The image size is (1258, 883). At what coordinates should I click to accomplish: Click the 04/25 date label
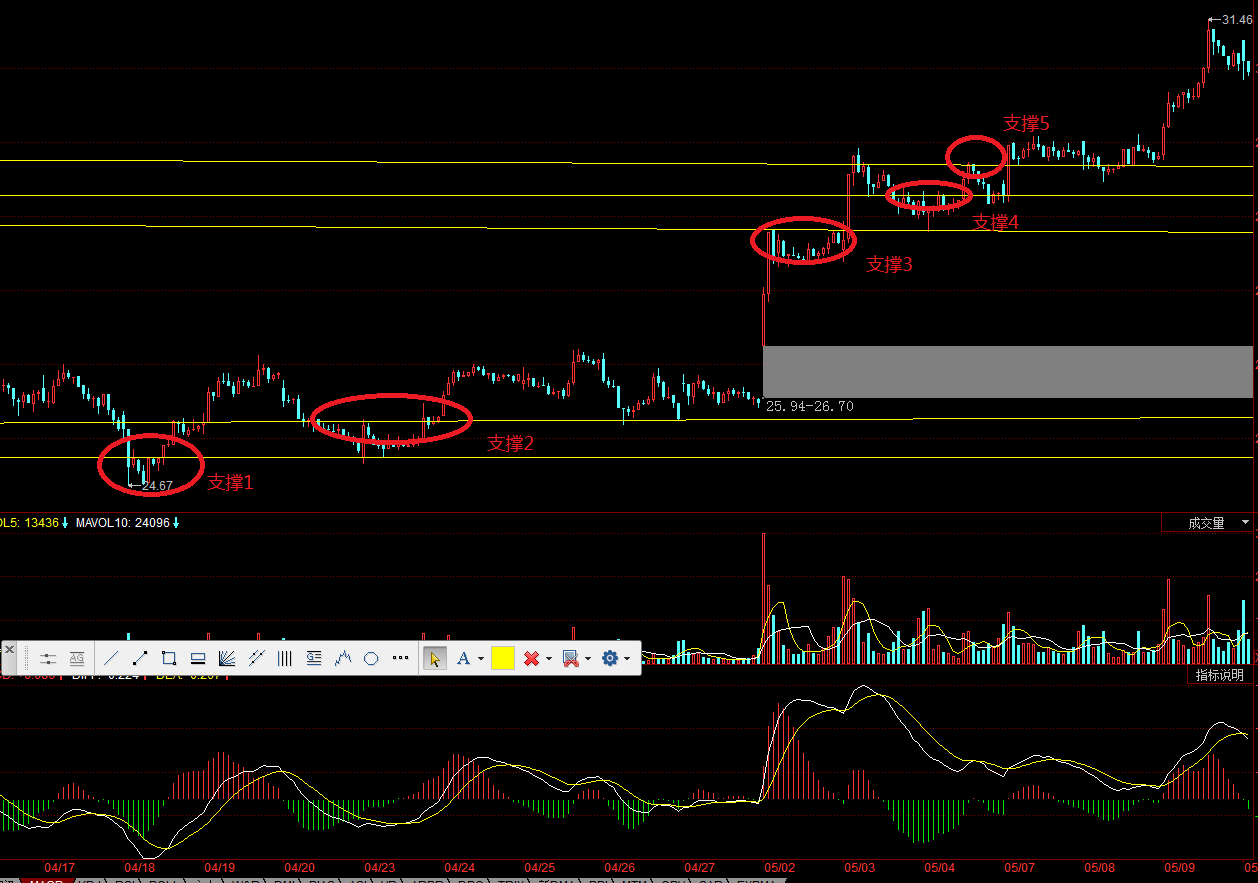click(x=540, y=867)
